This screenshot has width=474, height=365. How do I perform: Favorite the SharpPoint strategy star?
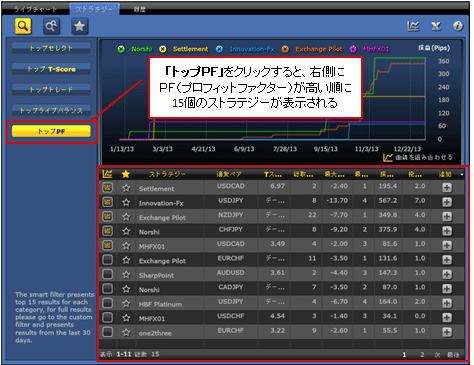tap(126, 275)
